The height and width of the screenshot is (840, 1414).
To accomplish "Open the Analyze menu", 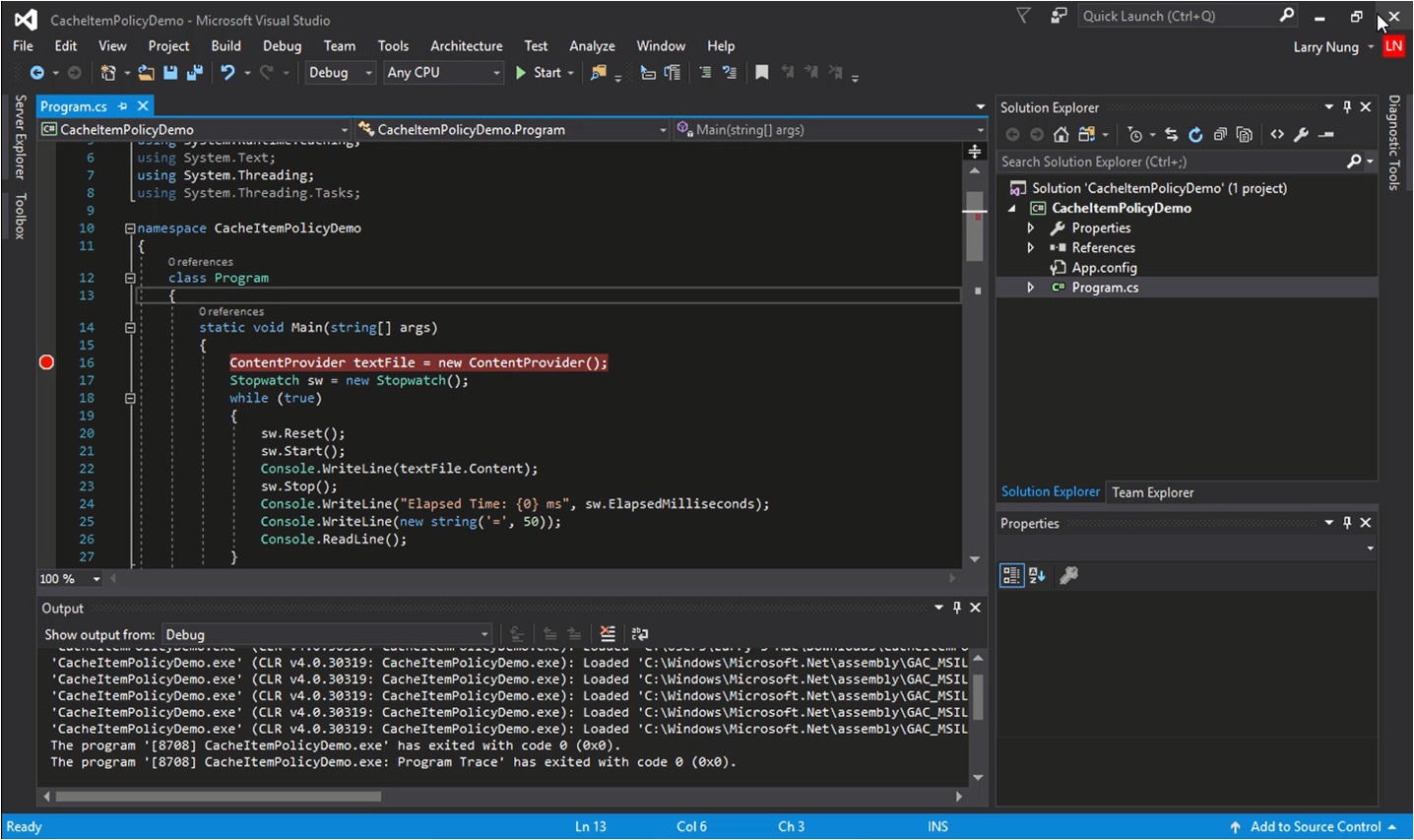I will click(x=592, y=45).
